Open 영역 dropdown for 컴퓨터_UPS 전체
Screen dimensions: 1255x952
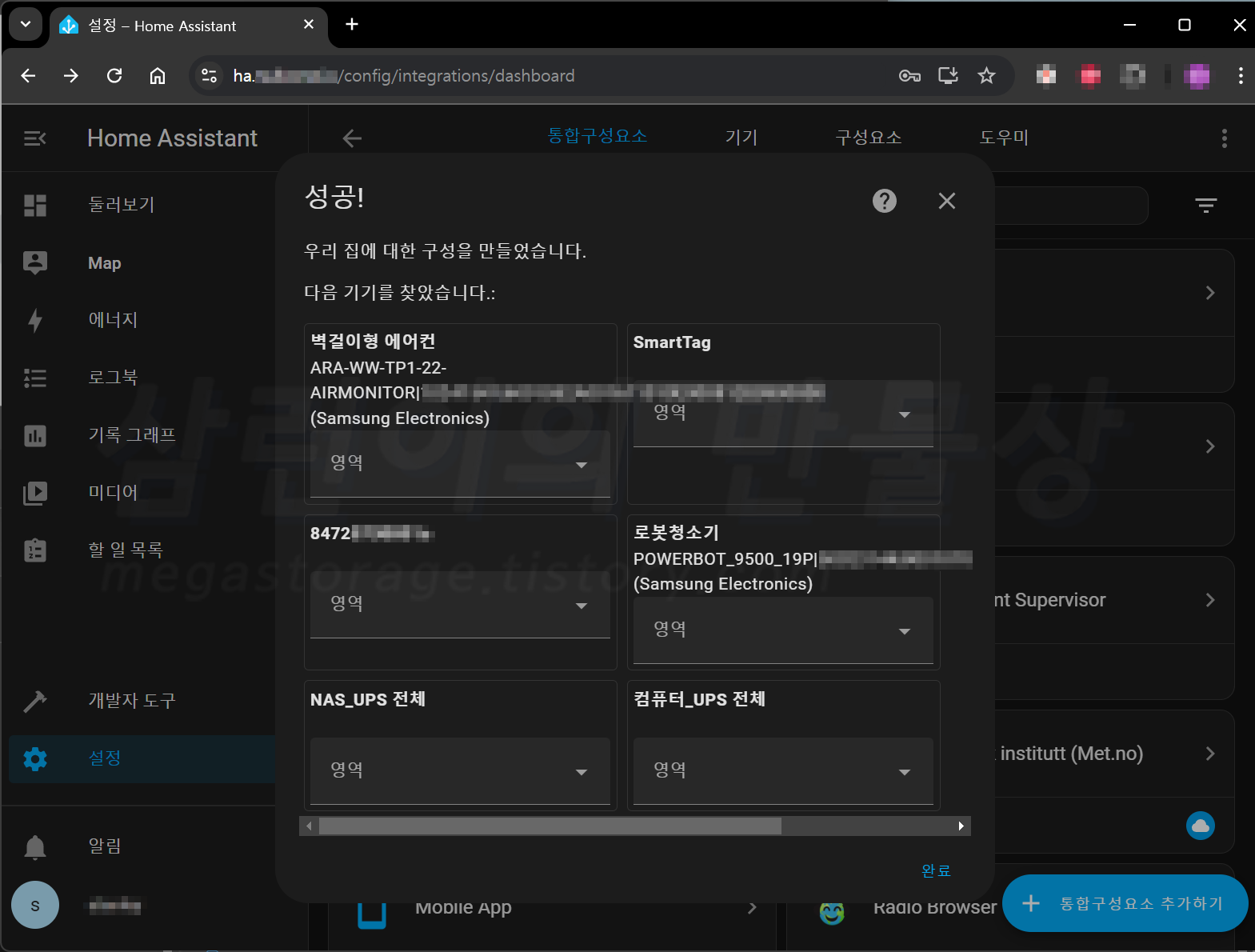coord(783,772)
